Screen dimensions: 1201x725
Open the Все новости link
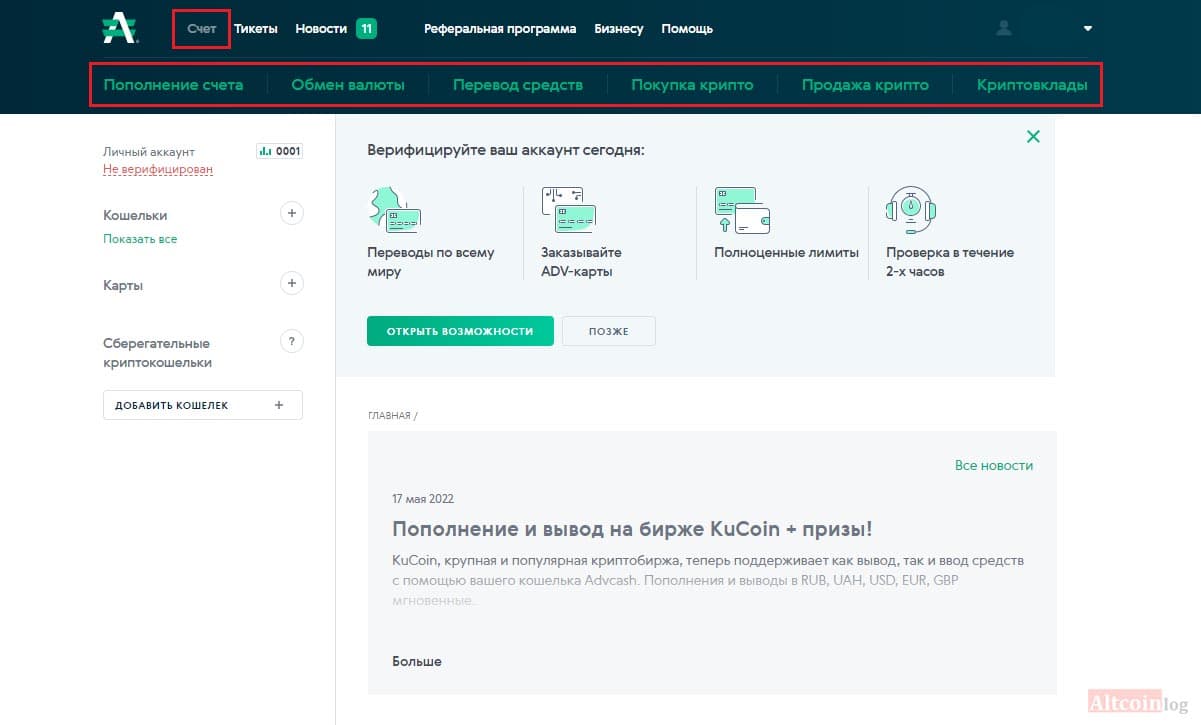coord(994,465)
